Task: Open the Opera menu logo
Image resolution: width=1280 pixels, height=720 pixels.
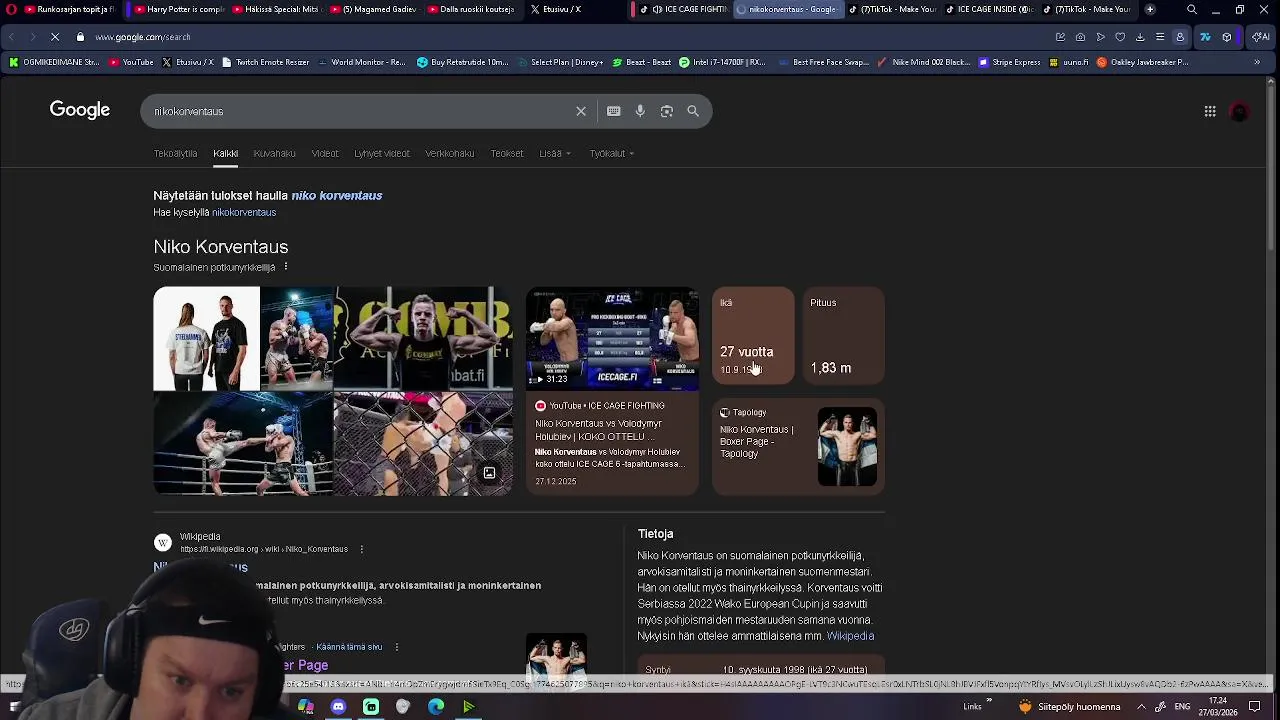Action: coord(11,9)
